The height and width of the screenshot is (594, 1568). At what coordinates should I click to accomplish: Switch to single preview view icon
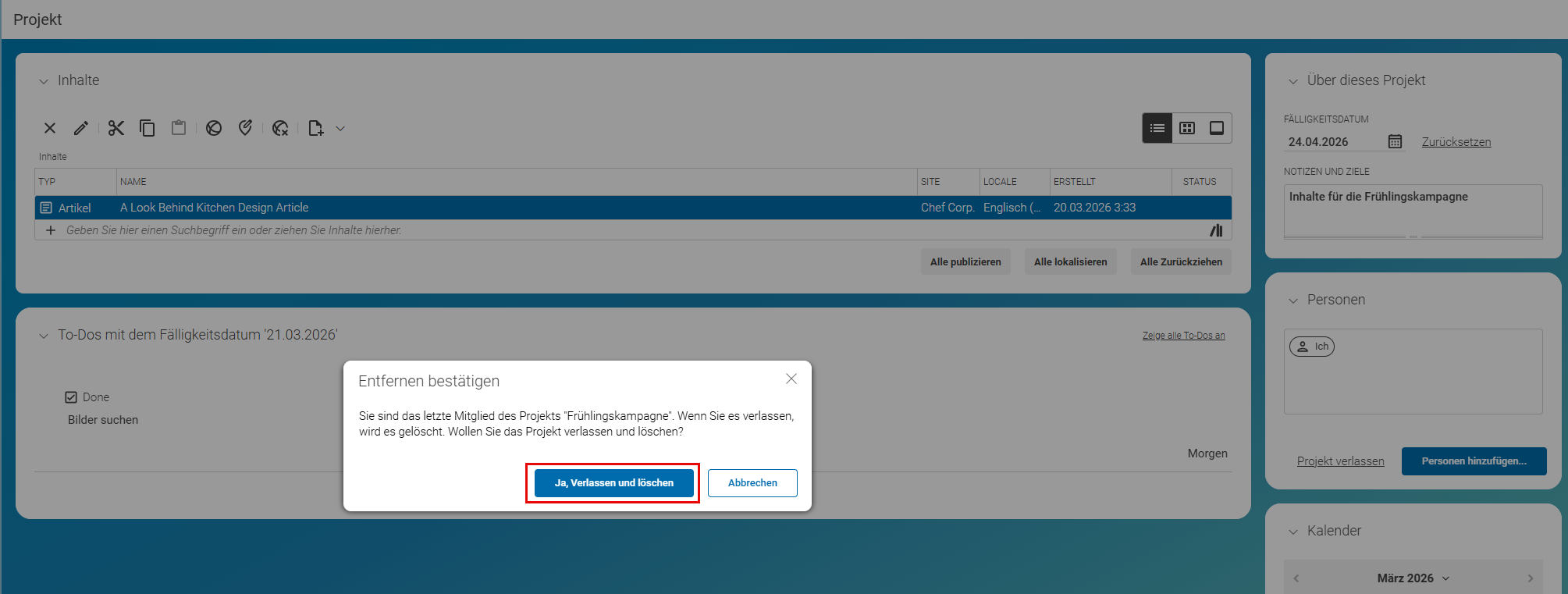pos(1217,128)
